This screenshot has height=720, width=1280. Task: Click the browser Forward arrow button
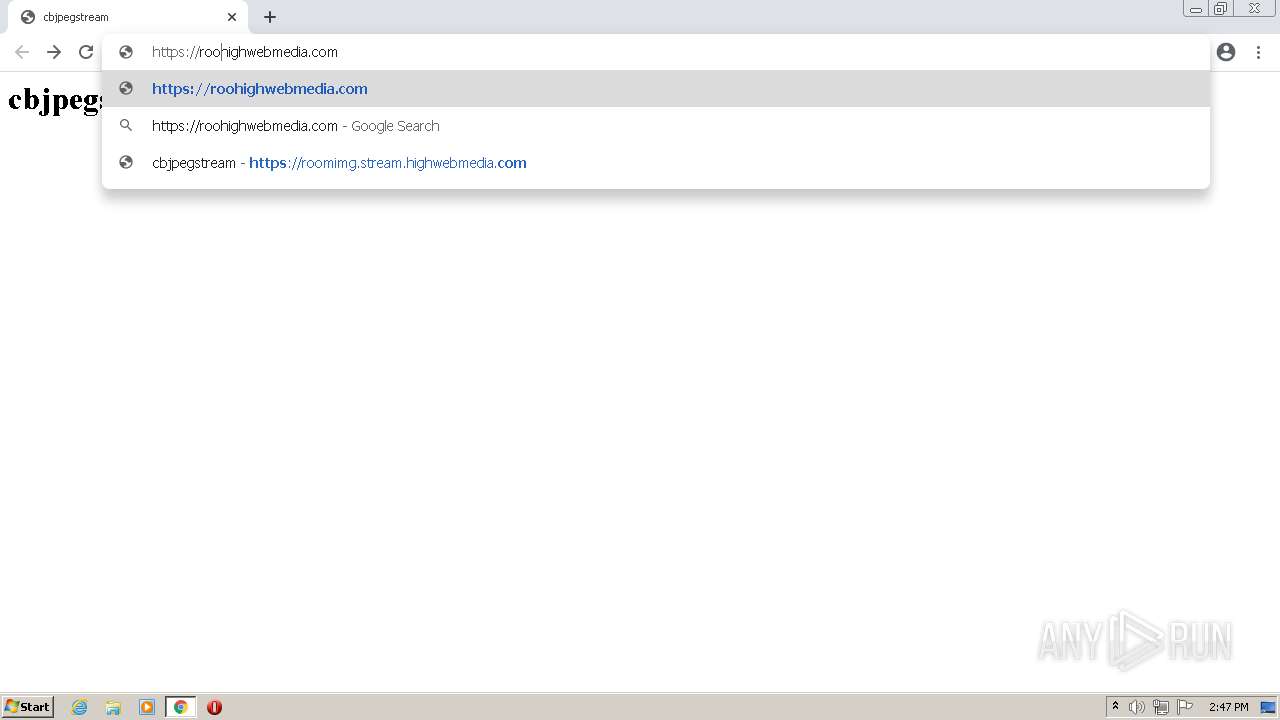pos(54,52)
